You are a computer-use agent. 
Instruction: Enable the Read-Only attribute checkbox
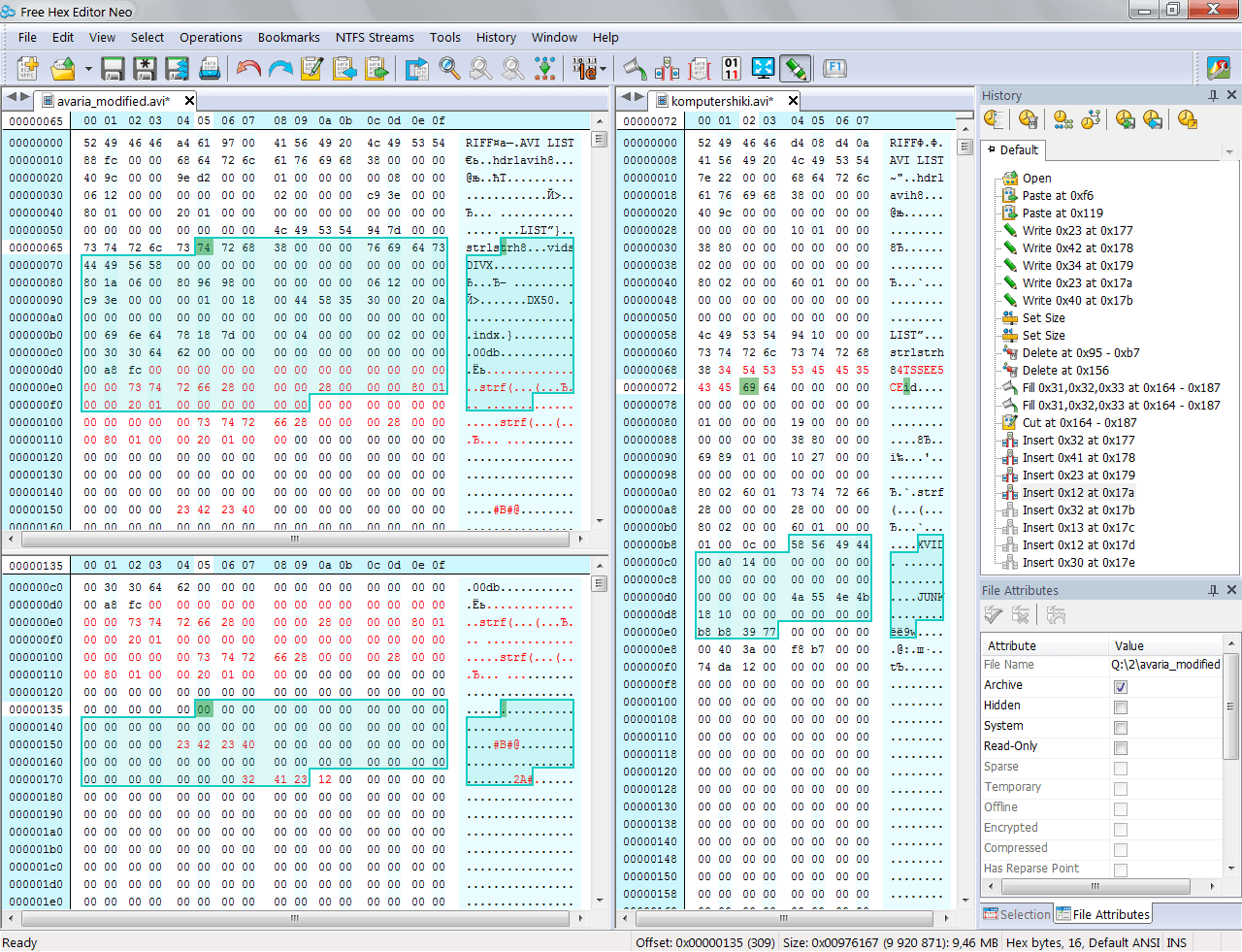[x=1121, y=748]
